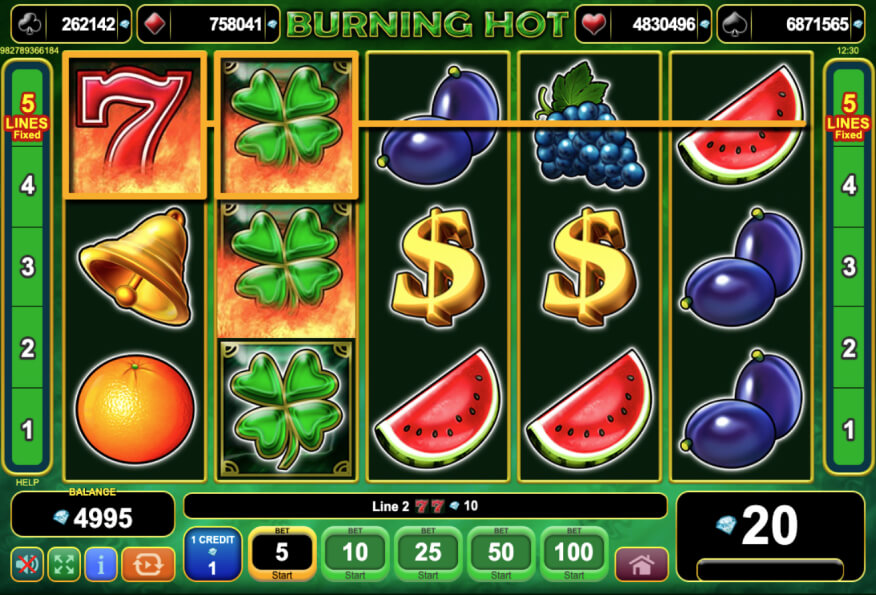Choose the bet 50 start button
This screenshot has width=876, height=595.
coord(501,554)
